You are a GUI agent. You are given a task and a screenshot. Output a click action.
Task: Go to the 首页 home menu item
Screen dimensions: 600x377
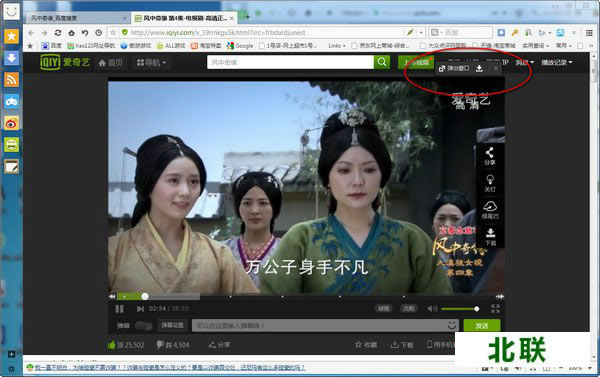pyautogui.click(x=111, y=63)
